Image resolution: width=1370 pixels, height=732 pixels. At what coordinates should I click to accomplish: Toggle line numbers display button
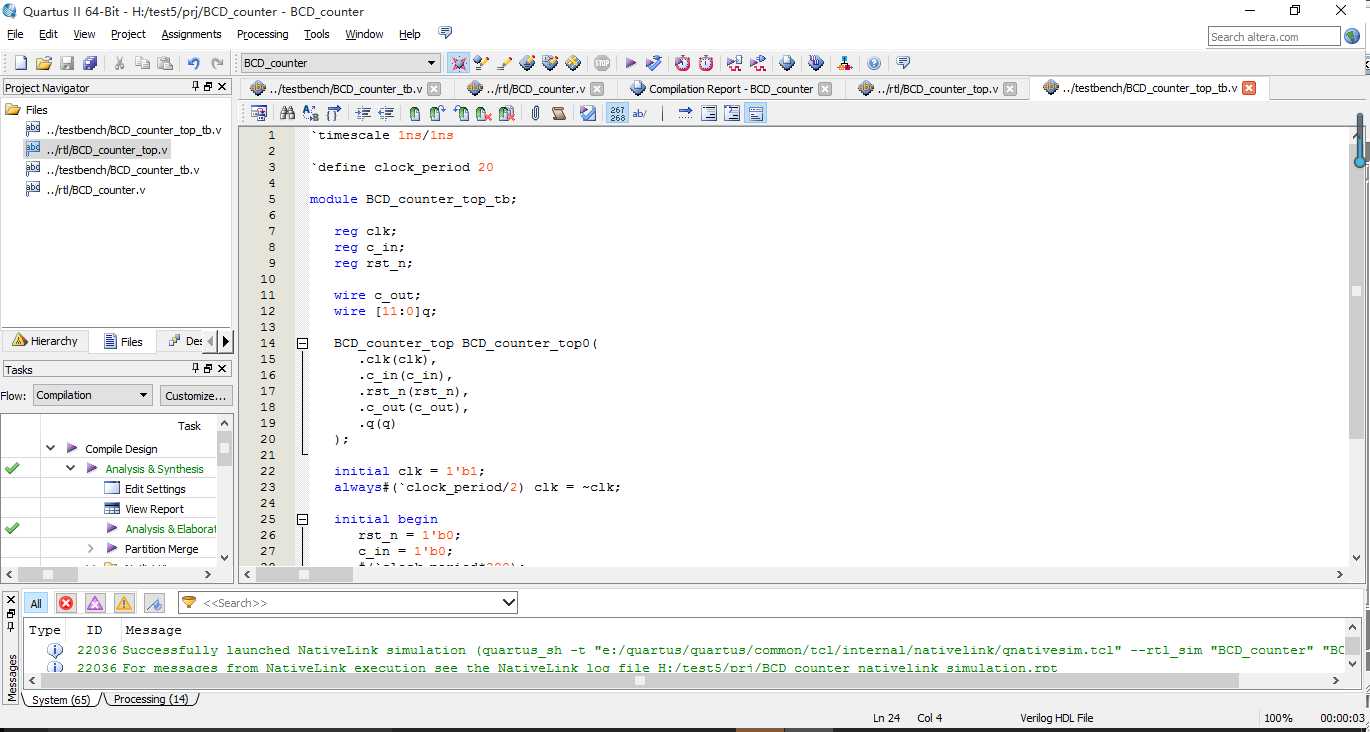[x=618, y=113]
